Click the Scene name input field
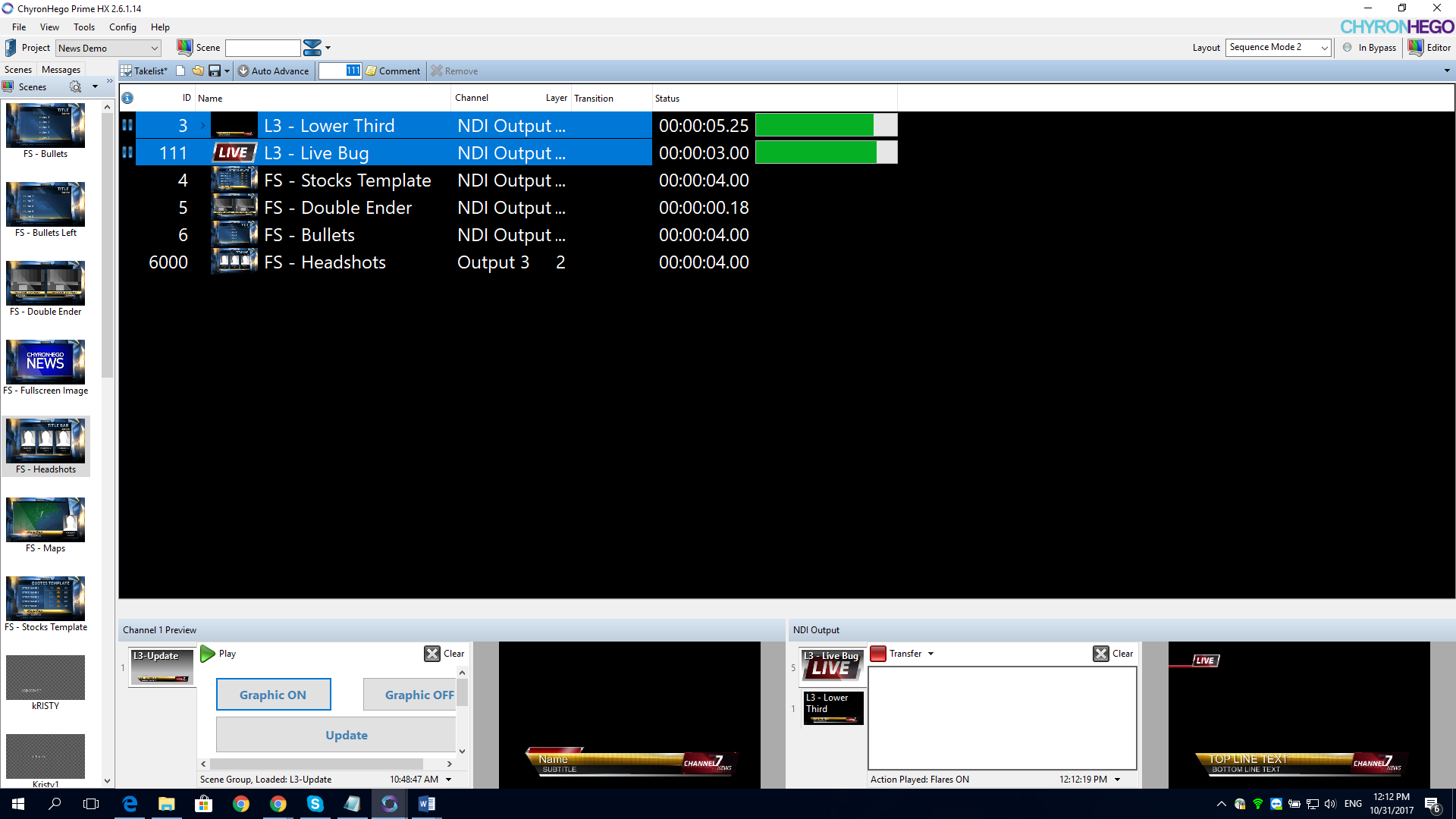The height and width of the screenshot is (819, 1456). click(x=262, y=48)
